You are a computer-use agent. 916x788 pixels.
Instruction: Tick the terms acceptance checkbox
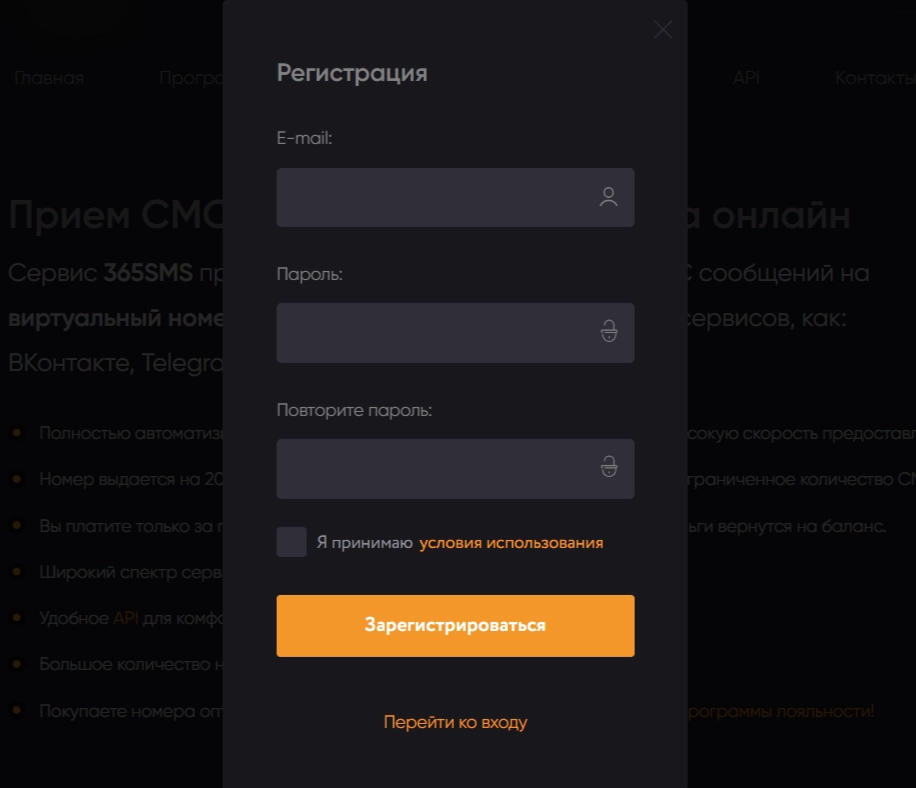(292, 542)
